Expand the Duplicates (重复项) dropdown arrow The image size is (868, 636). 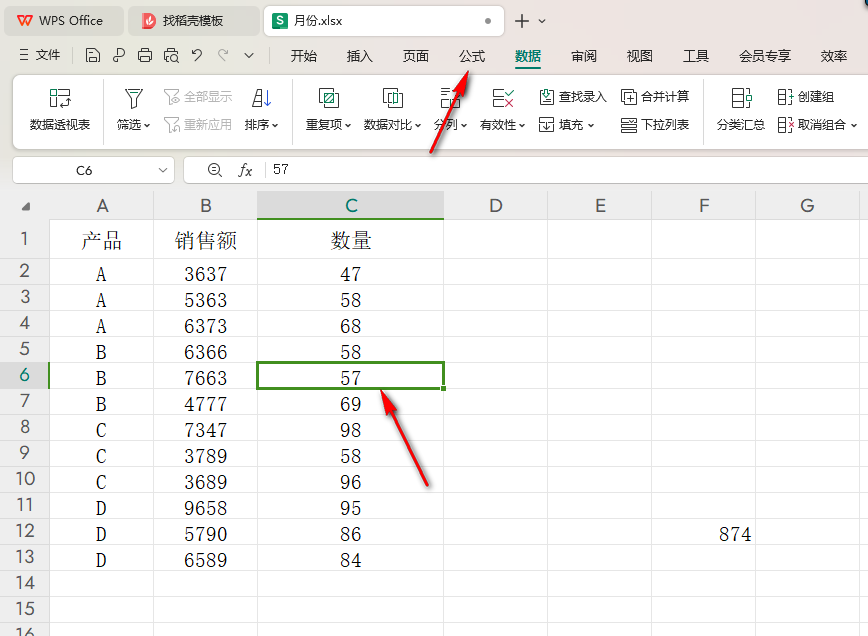[348, 126]
